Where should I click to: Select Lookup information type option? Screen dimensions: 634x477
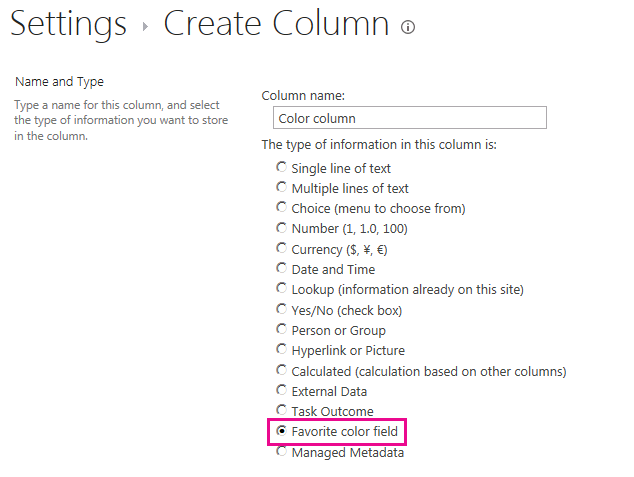tap(282, 289)
